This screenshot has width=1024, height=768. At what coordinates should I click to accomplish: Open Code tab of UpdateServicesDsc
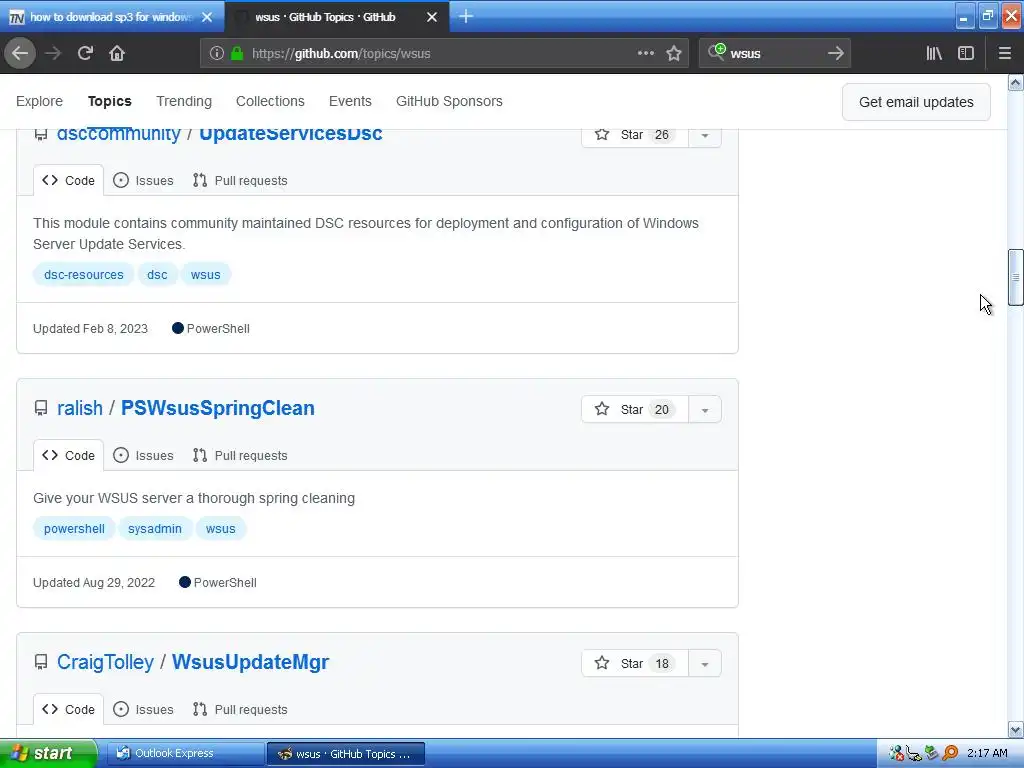pyautogui.click(x=68, y=180)
